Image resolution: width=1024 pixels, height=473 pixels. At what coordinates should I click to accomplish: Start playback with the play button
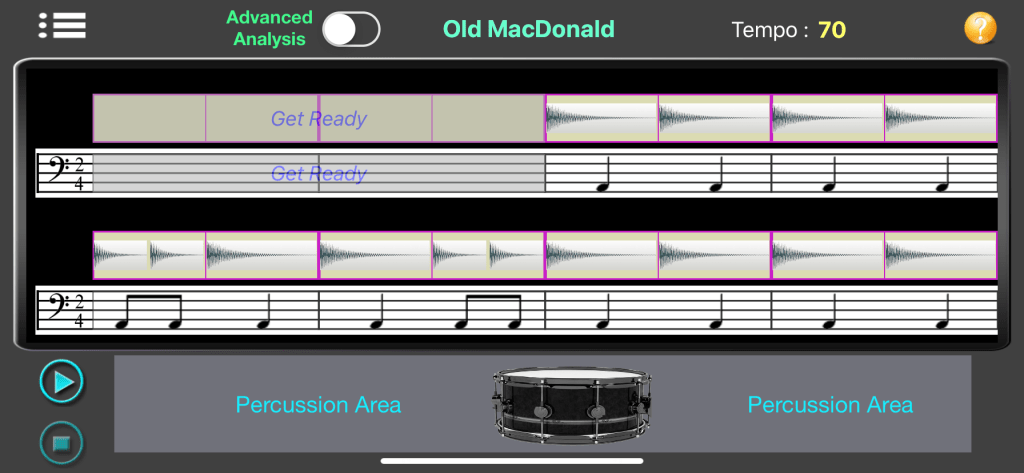coord(61,382)
